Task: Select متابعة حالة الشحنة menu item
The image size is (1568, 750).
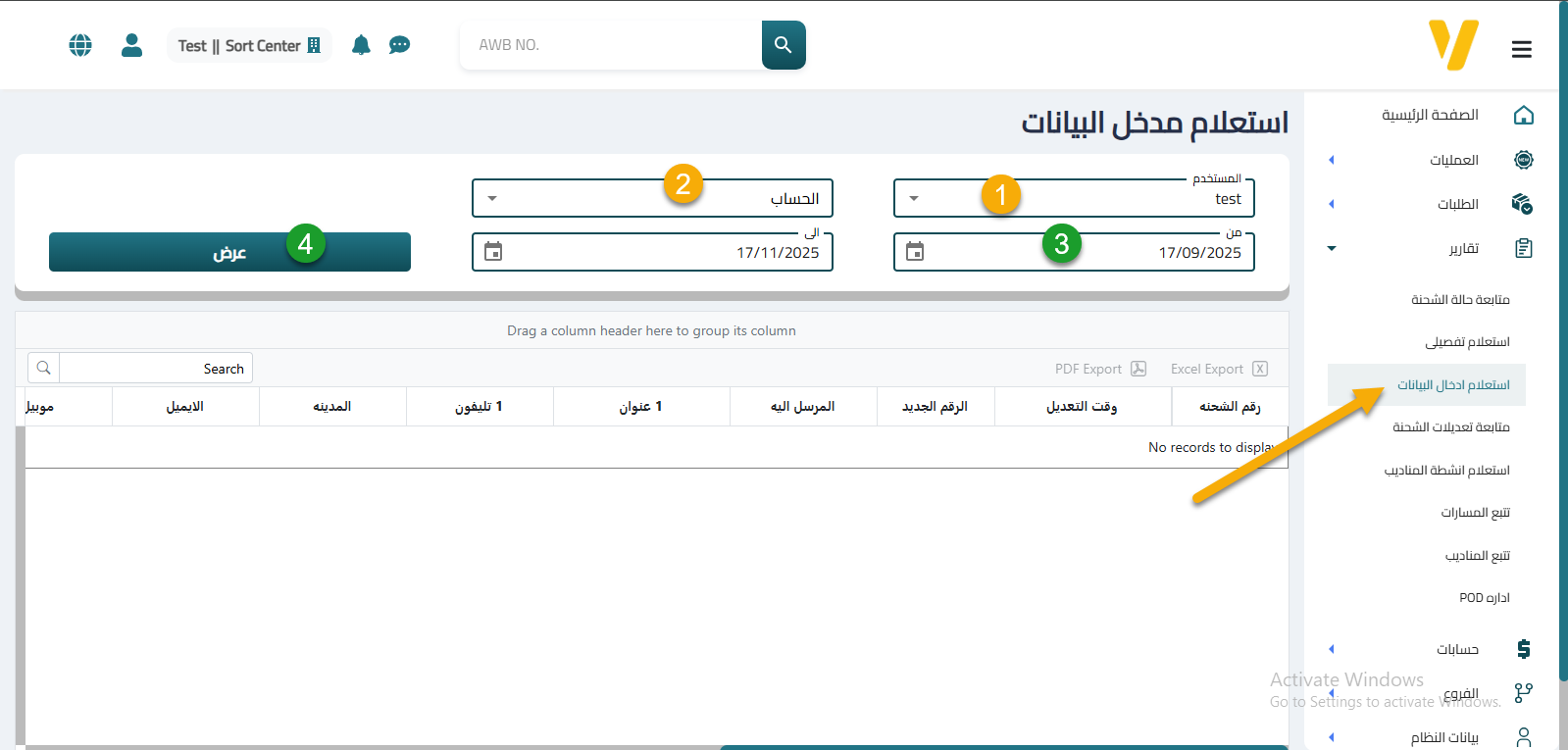Action: point(1459,300)
